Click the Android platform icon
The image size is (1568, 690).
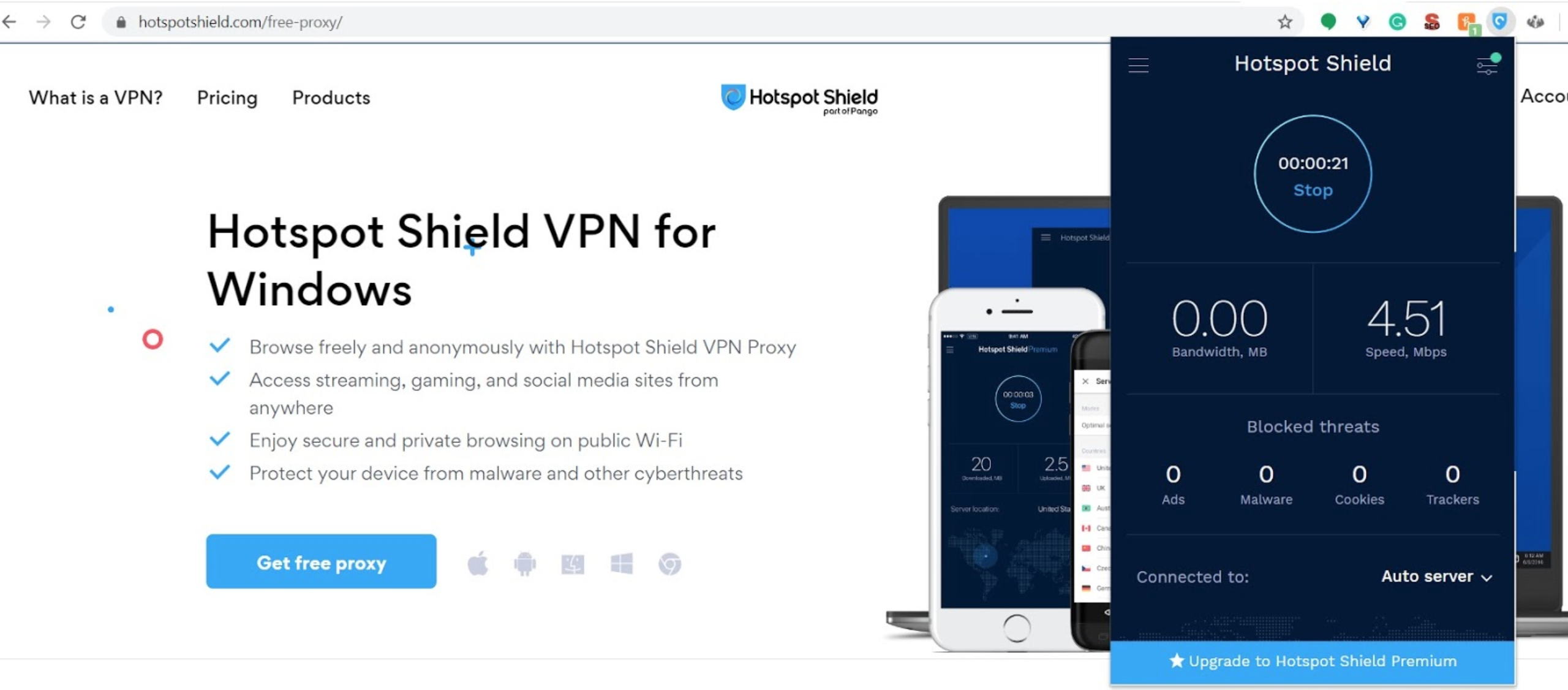pyautogui.click(x=524, y=563)
